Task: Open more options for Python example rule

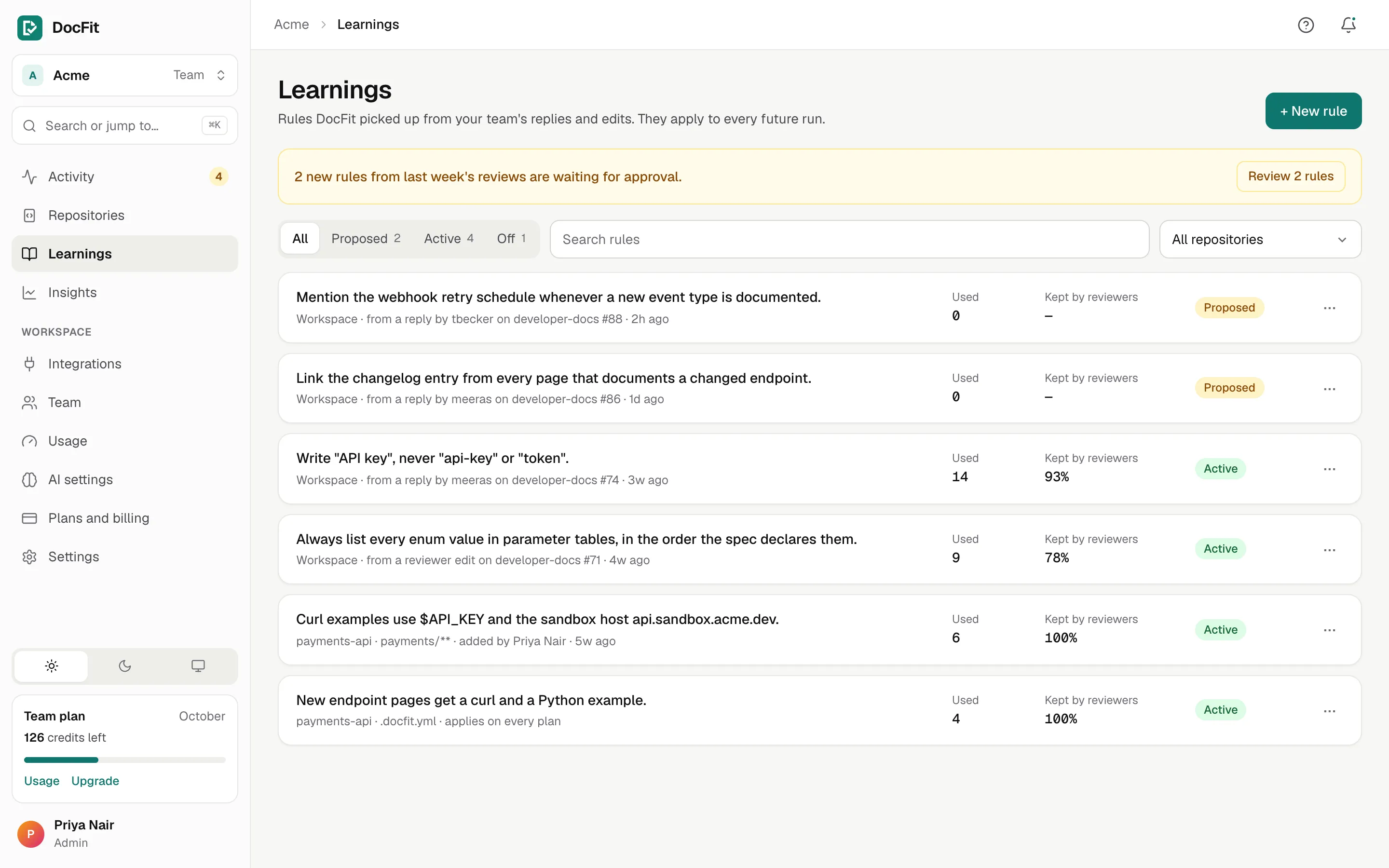Action: click(x=1329, y=711)
